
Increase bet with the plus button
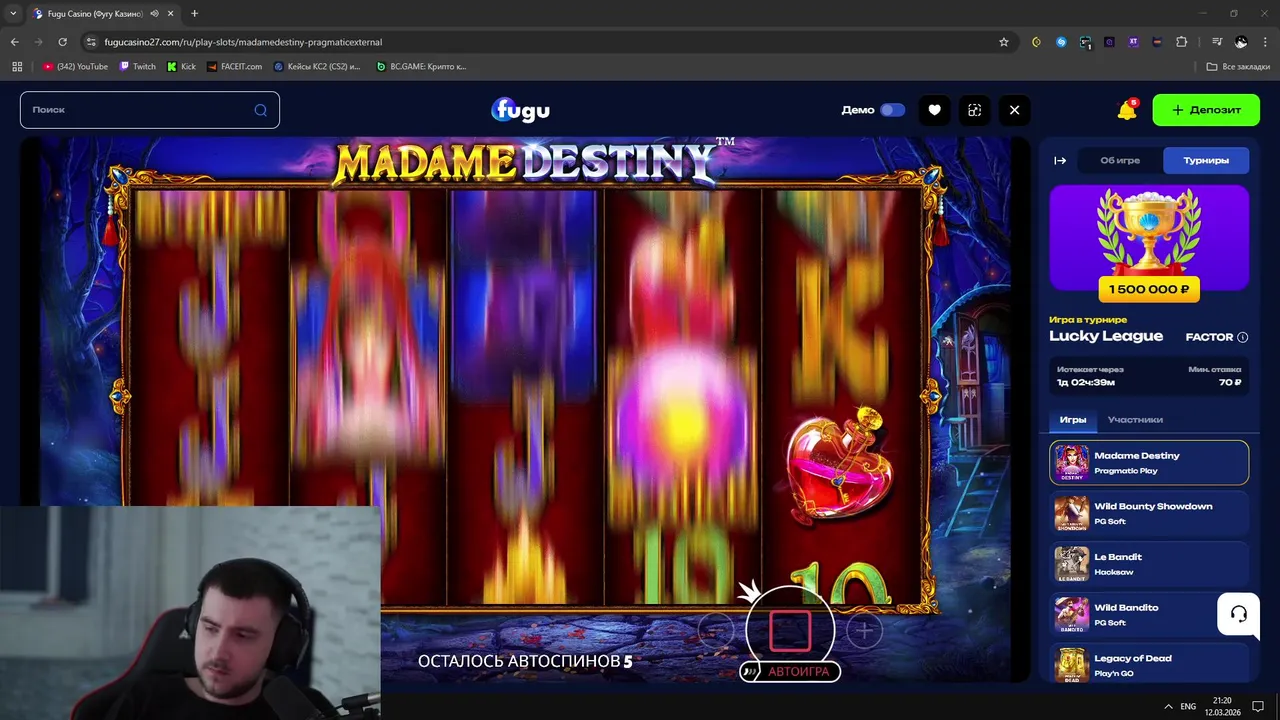865,630
